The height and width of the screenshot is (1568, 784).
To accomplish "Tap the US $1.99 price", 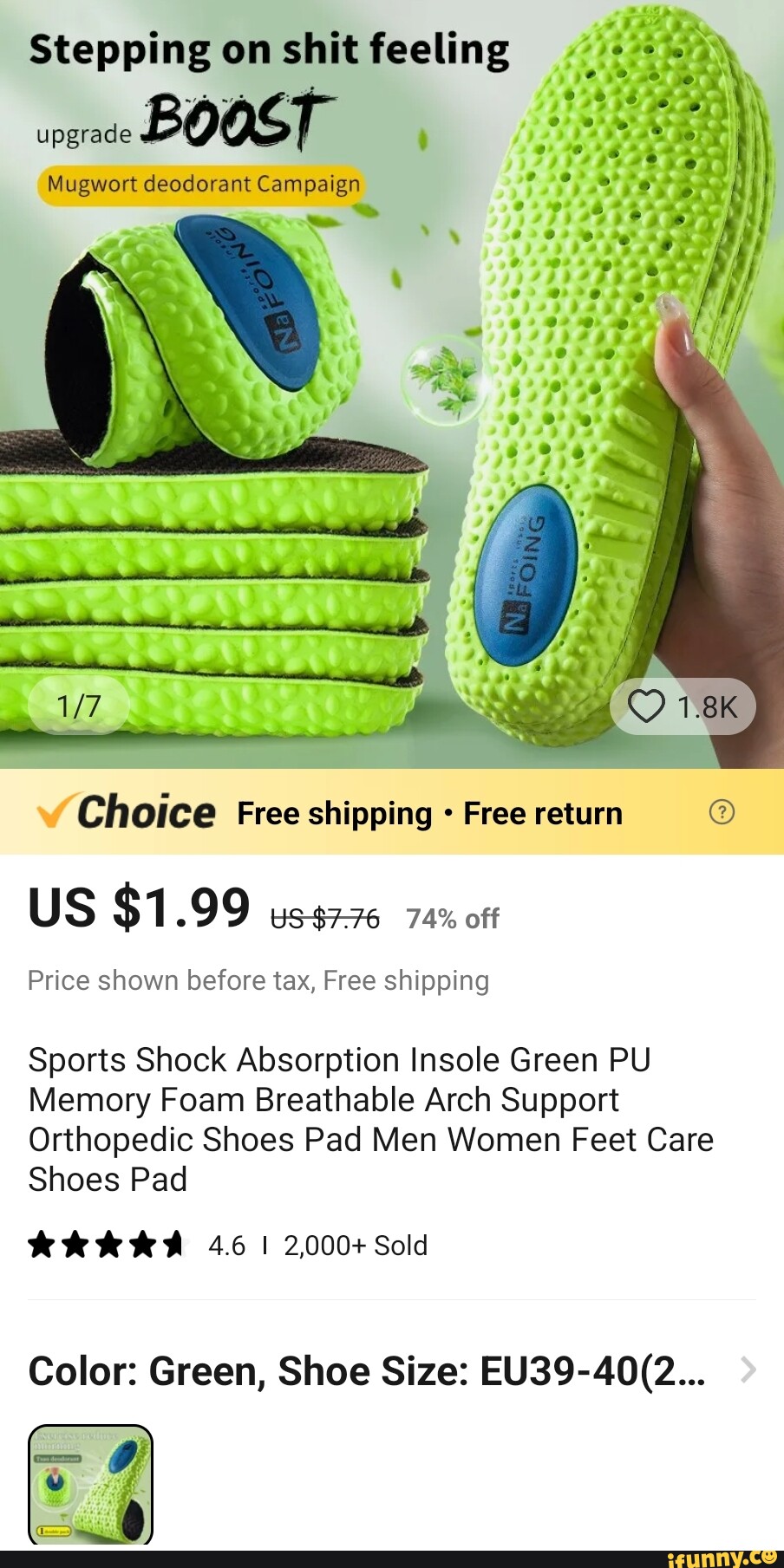I will (x=140, y=908).
